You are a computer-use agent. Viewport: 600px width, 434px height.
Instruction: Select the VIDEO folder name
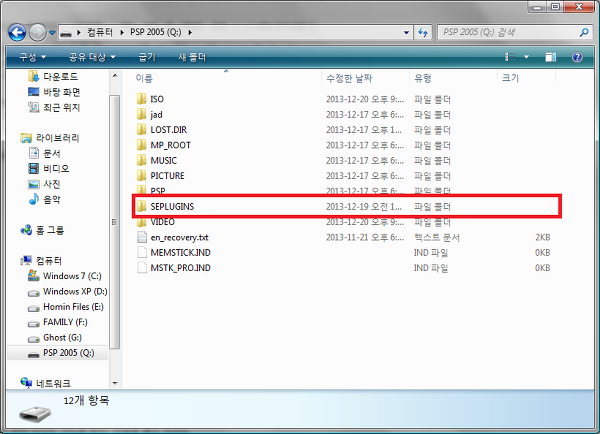point(163,222)
